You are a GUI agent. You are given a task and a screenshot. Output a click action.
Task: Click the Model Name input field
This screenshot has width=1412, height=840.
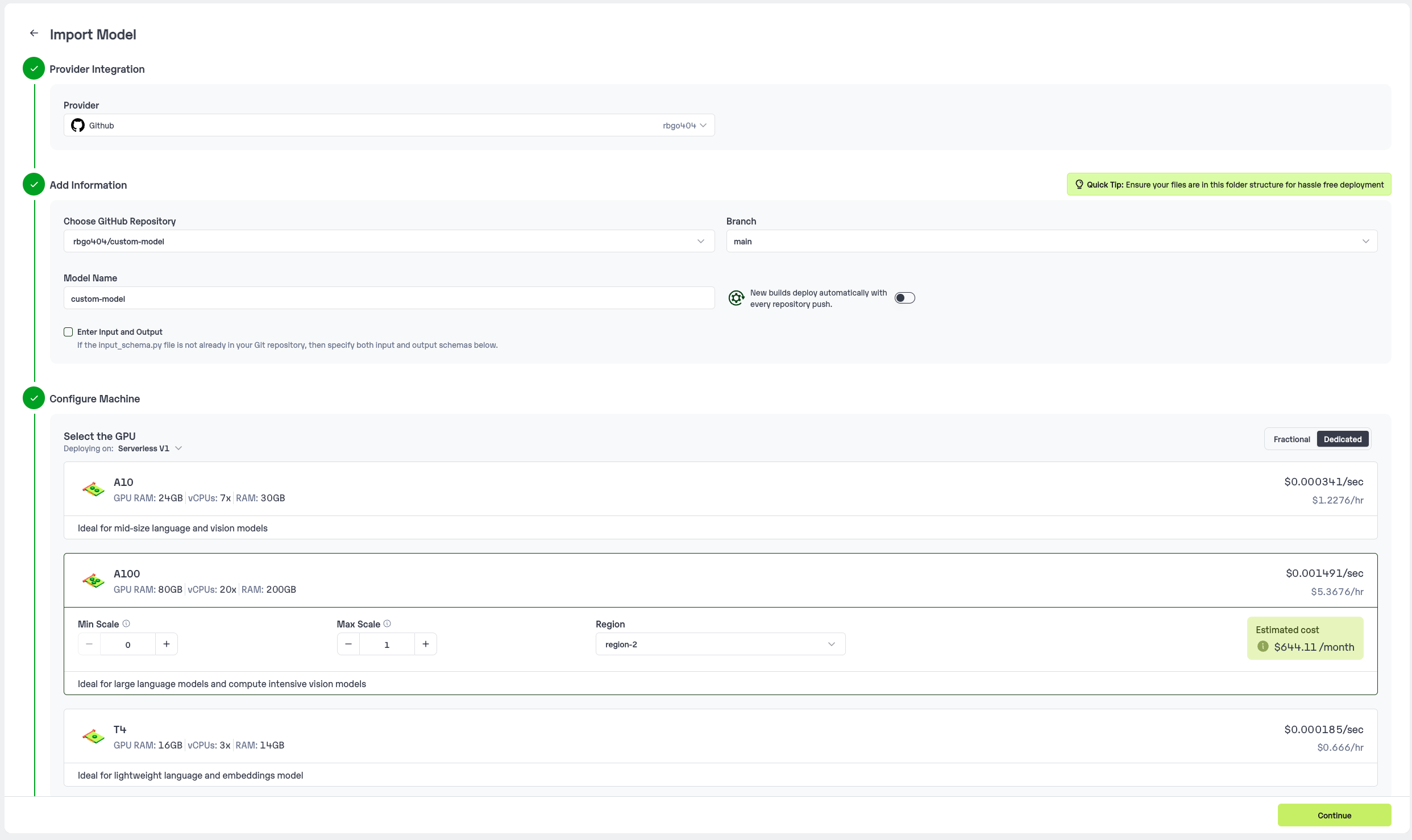point(389,298)
